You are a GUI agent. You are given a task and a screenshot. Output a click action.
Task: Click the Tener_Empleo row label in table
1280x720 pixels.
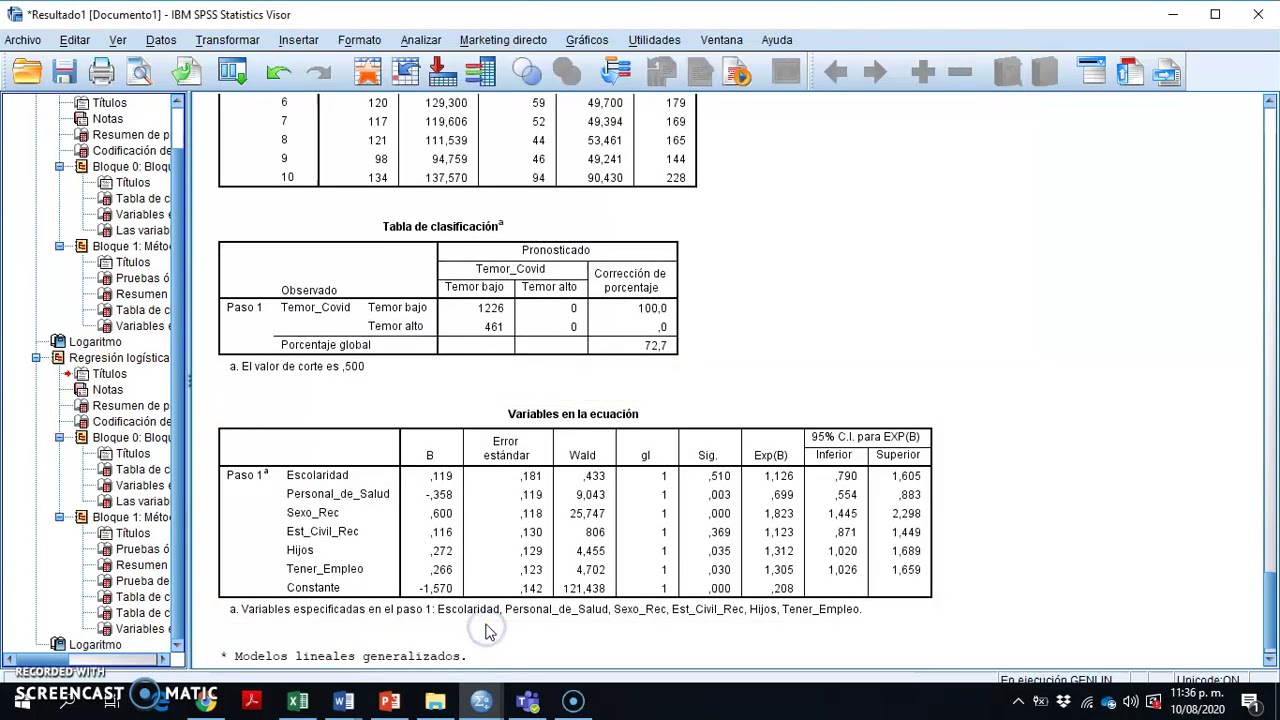click(x=325, y=569)
